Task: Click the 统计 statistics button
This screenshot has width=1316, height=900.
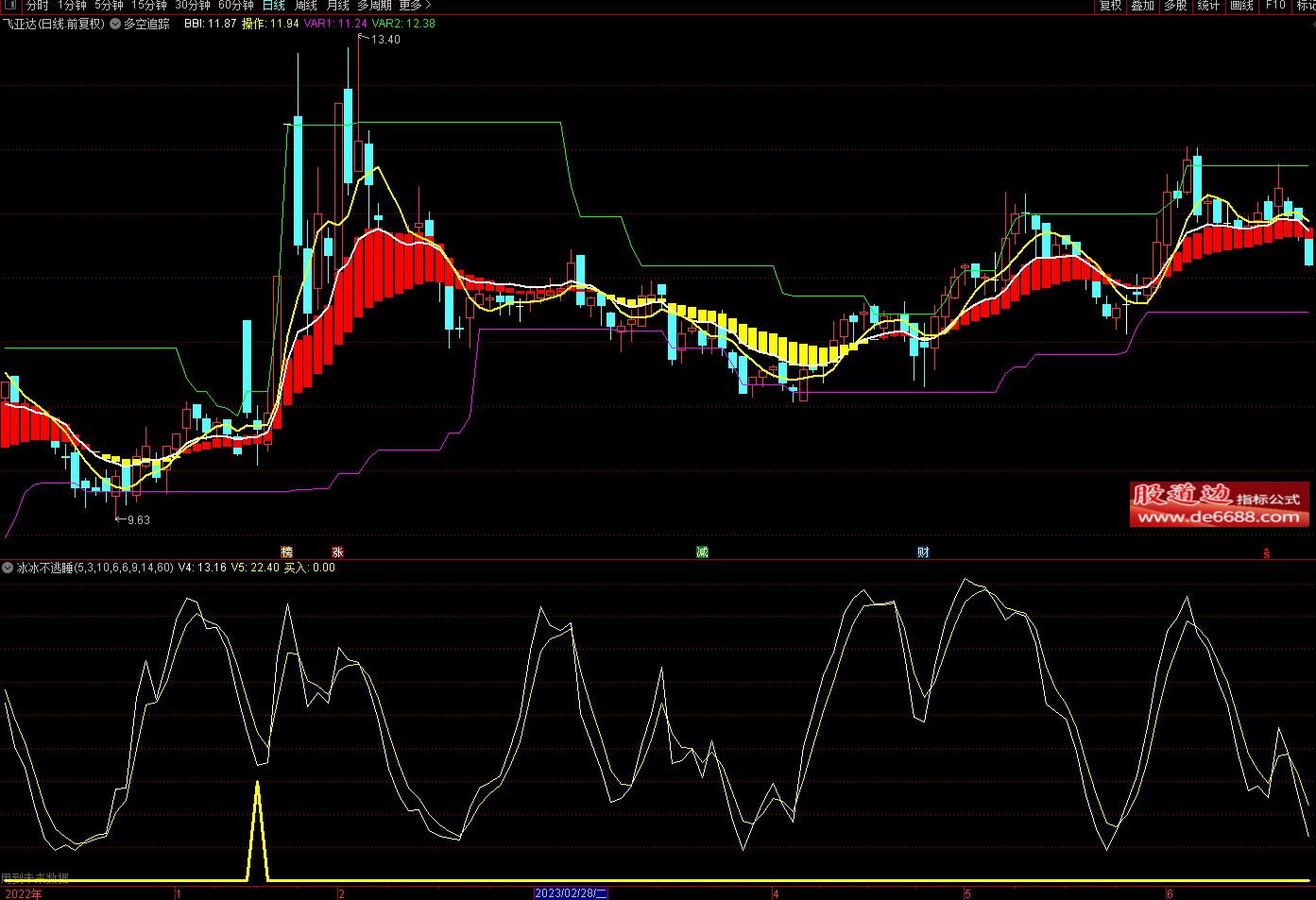Action: tap(1208, 6)
